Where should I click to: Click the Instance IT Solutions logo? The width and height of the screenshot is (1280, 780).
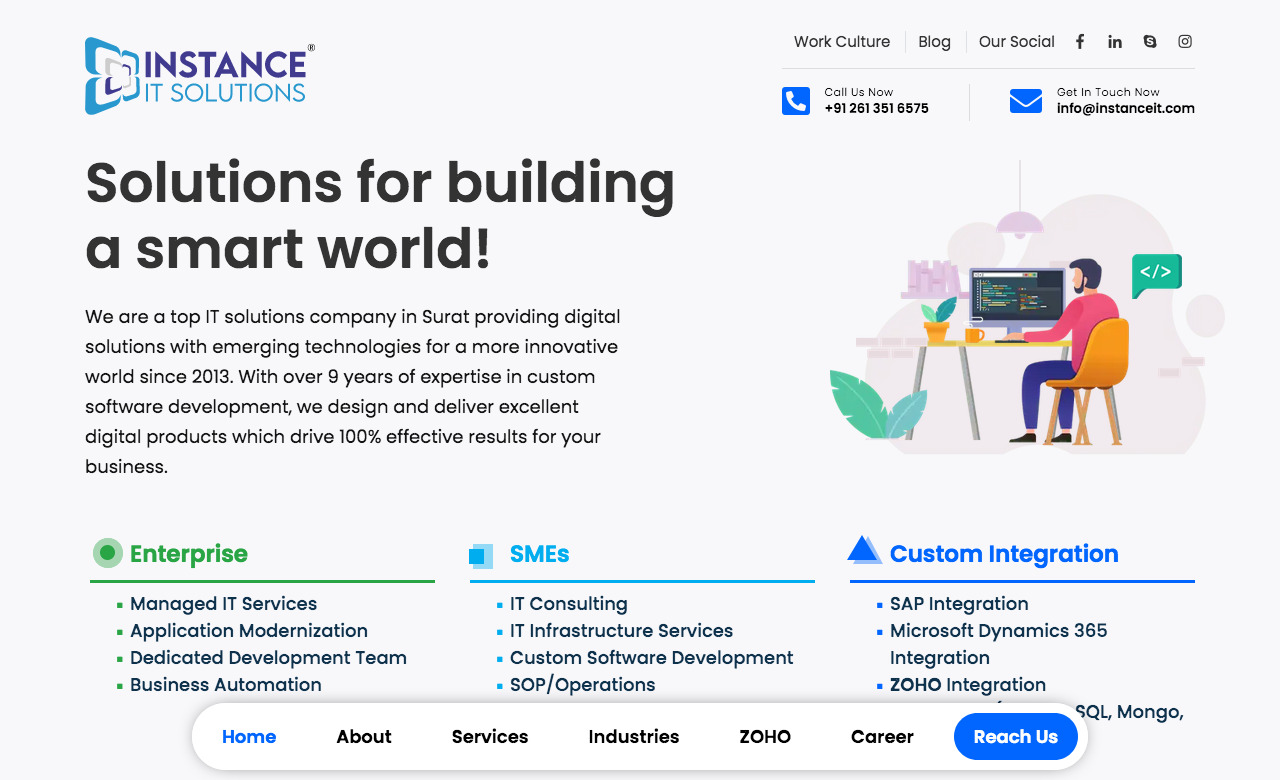200,76
